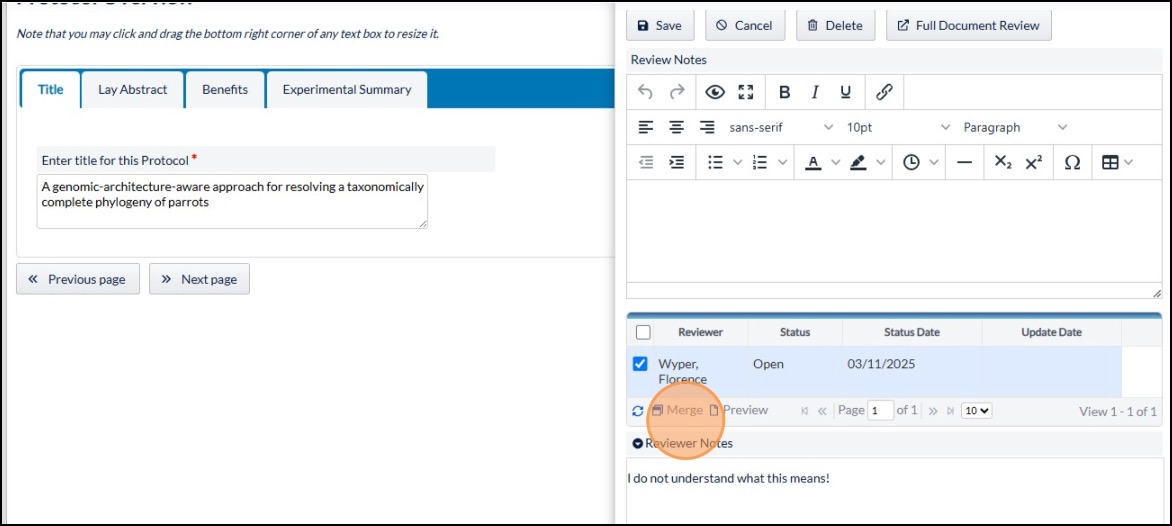The height and width of the screenshot is (526, 1172).
Task: Apply superscript formatting
Action: coord(1034,162)
